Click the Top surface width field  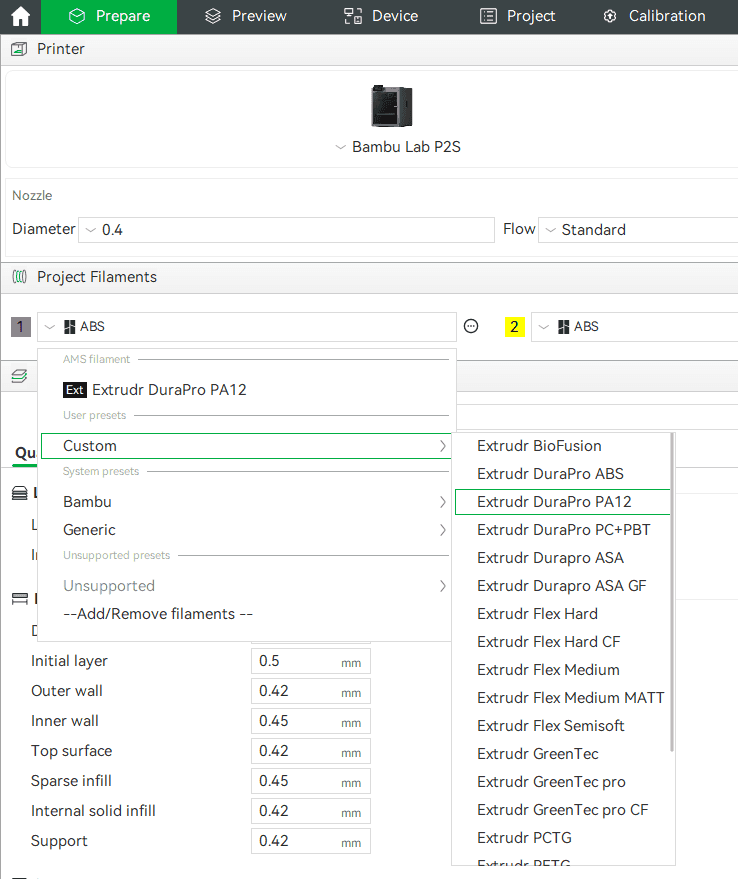click(311, 751)
